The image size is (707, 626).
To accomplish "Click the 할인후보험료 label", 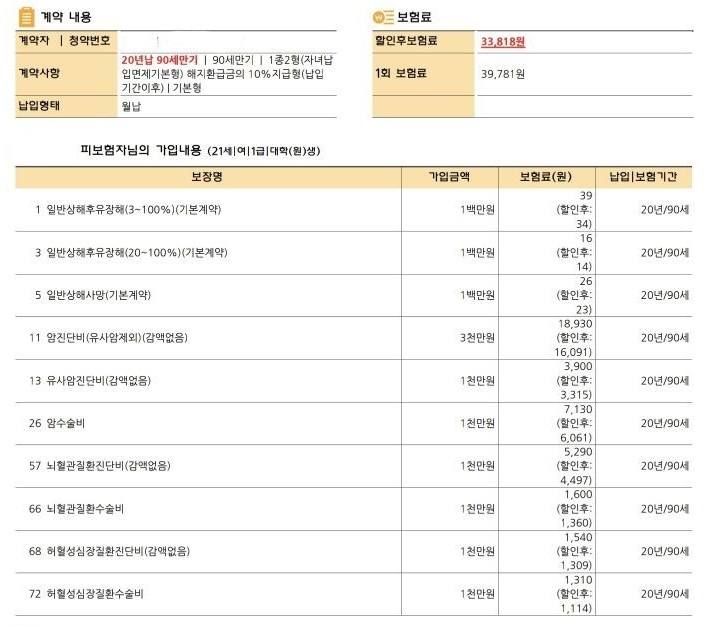I will (406, 41).
